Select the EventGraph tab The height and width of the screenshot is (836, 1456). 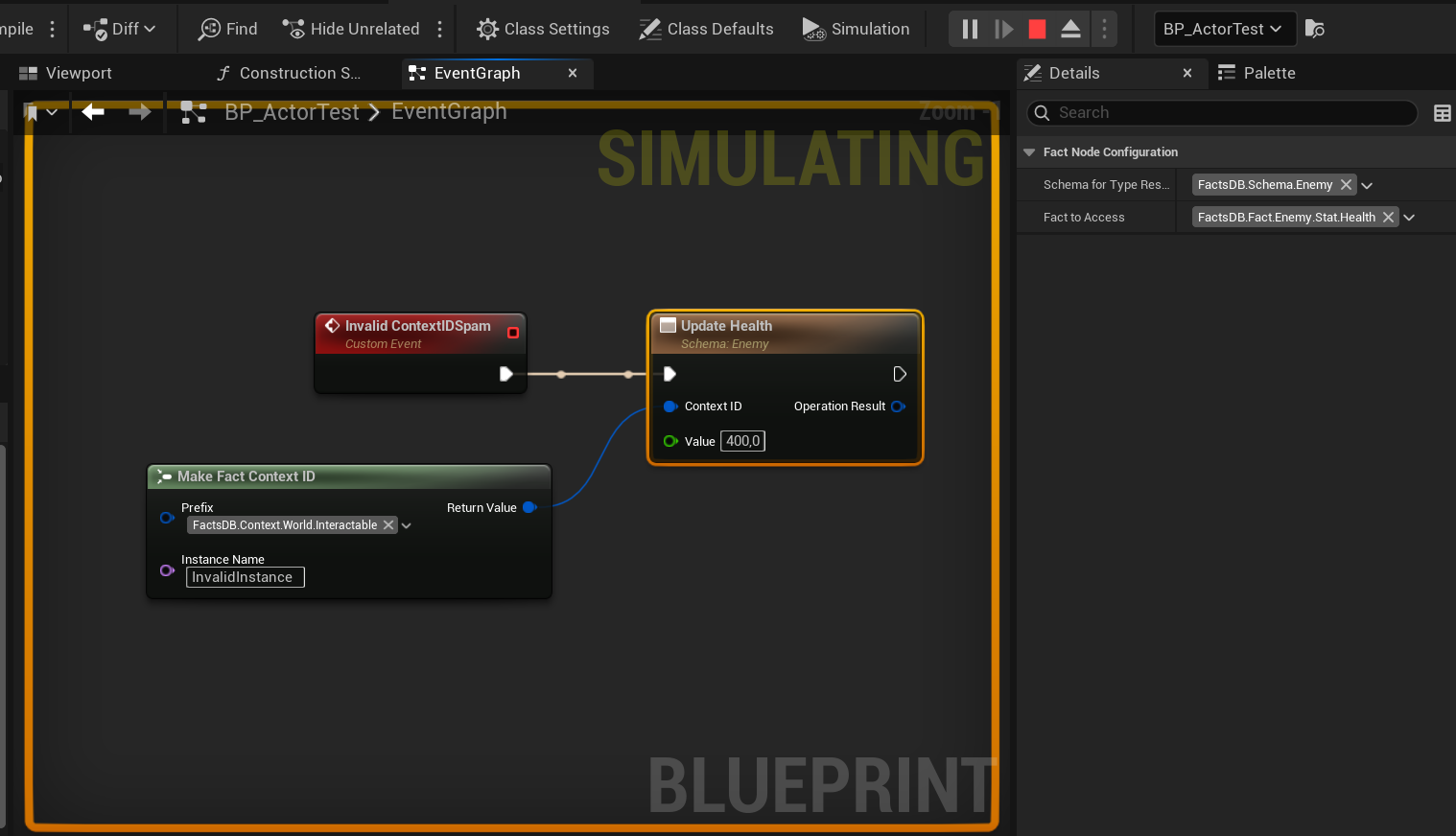[477, 73]
